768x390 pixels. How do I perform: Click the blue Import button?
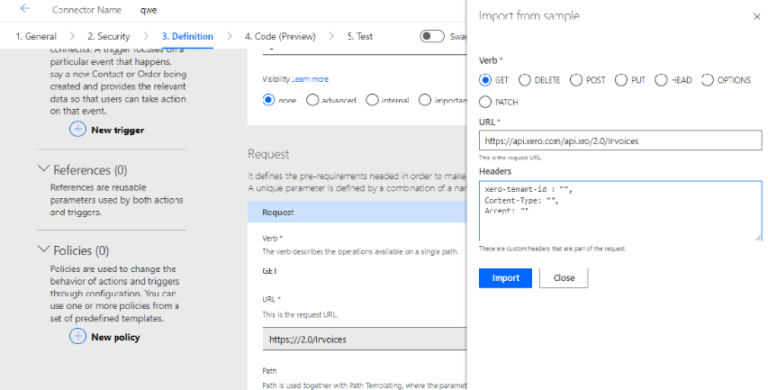[x=505, y=278]
